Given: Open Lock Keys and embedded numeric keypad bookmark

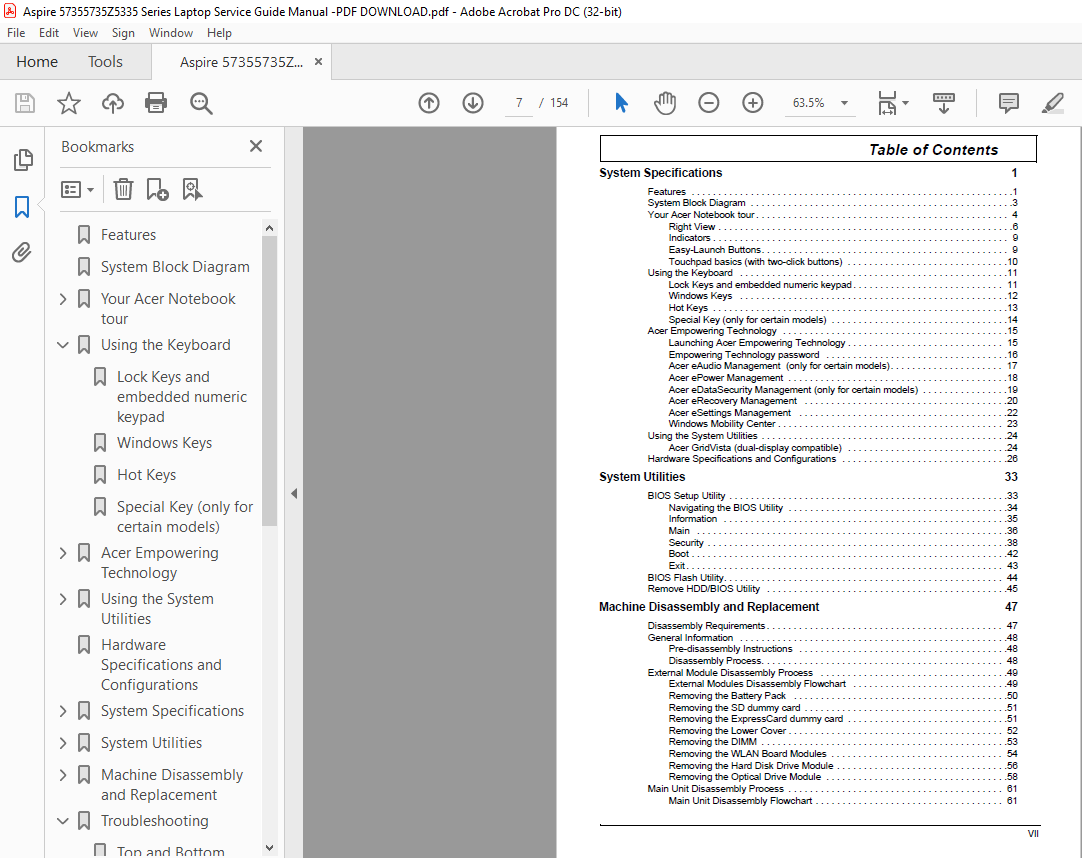Looking at the screenshot, I should pos(182,397).
